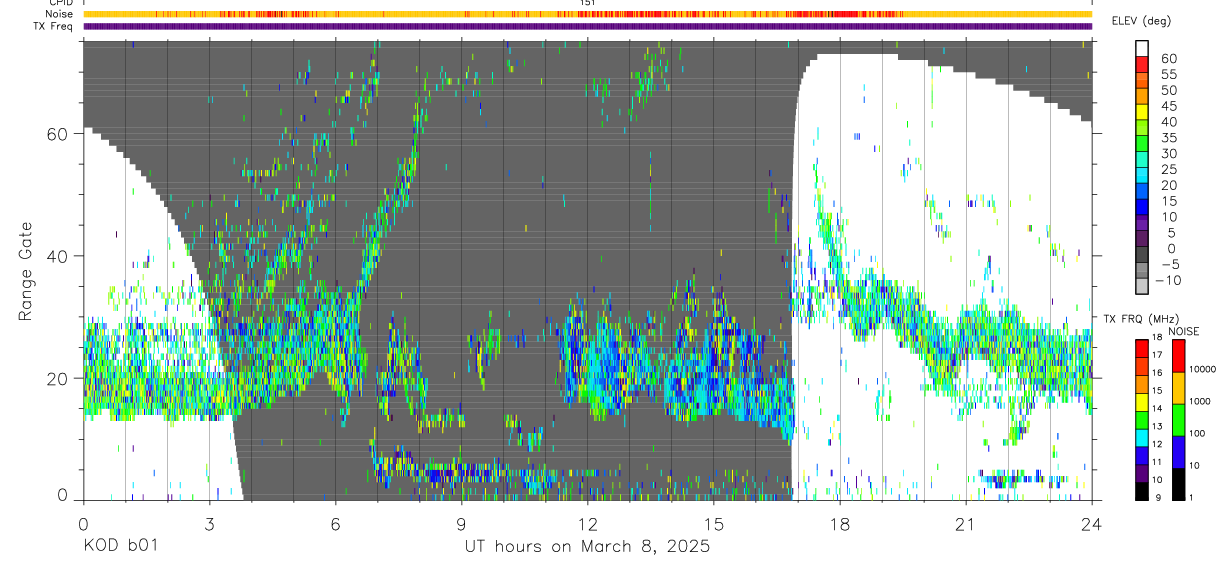Click the '30' label on ELEV scale

[1168, 154]
